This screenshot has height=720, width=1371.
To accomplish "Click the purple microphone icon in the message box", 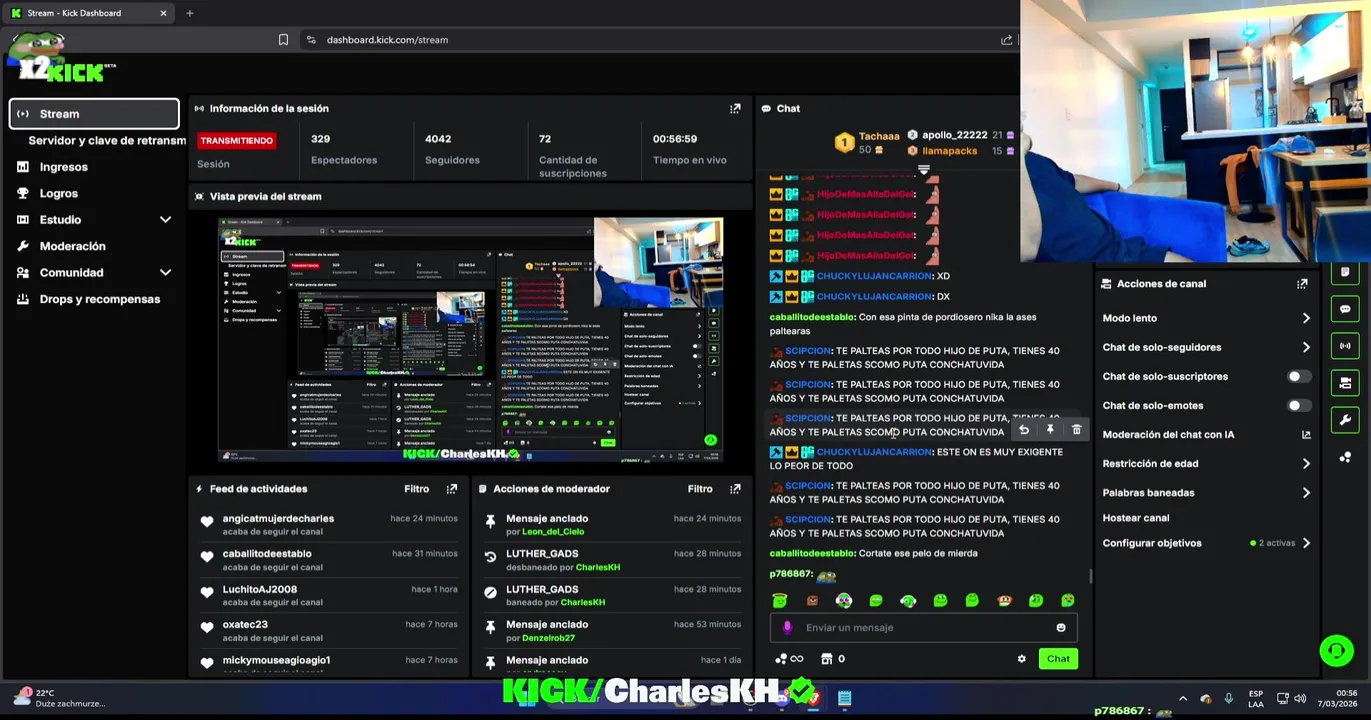I will click(787, 627).
